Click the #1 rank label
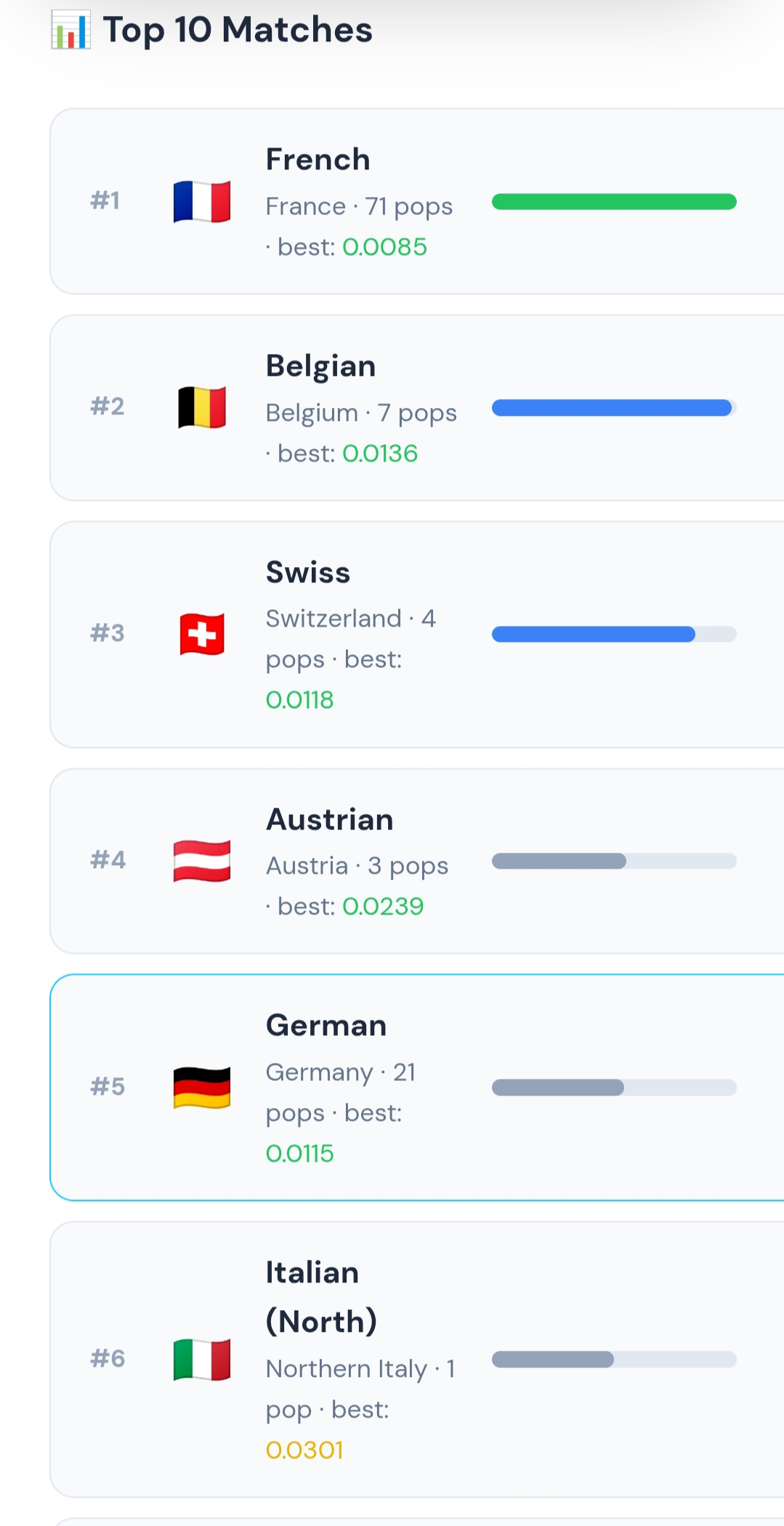 pos(105,200)
